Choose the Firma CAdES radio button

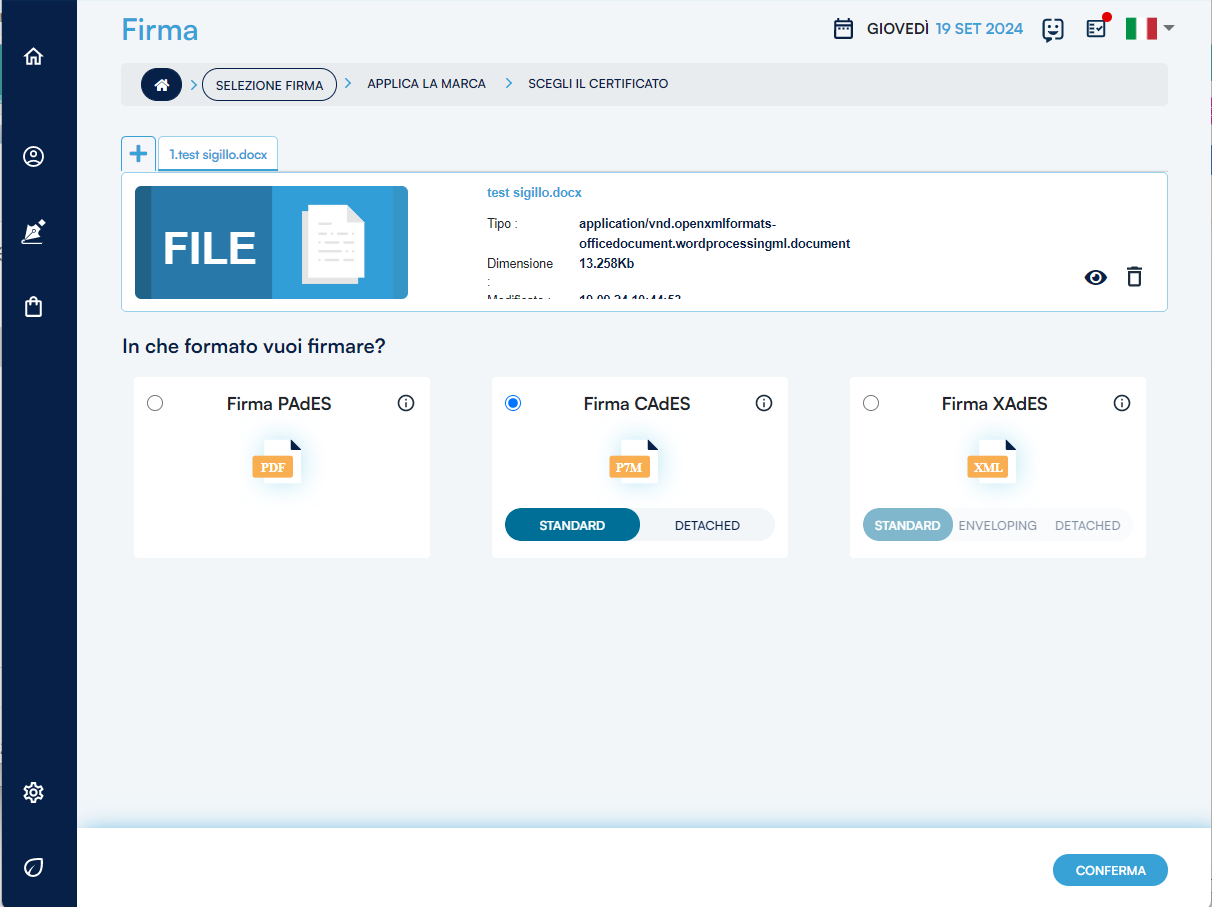tap(513, 403)
